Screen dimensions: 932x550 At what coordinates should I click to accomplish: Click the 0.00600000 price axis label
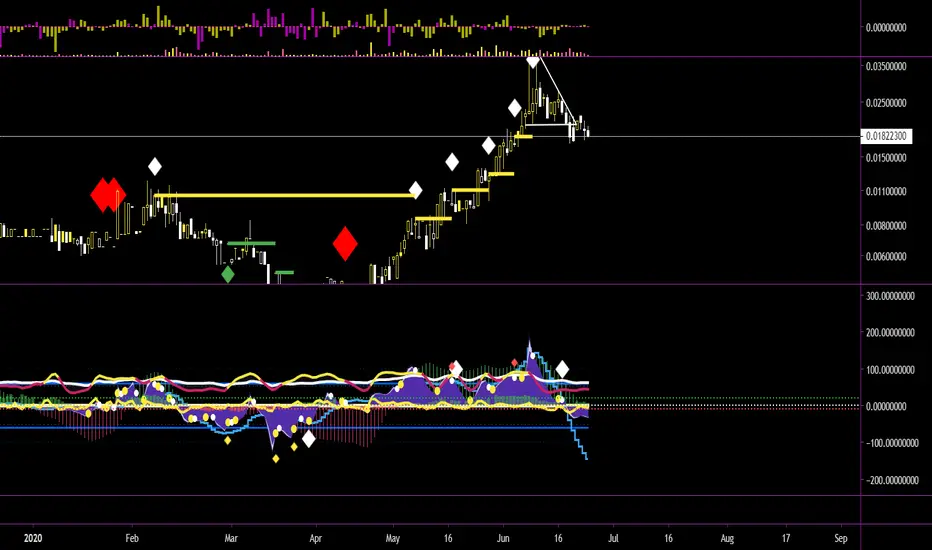coord(886,257)
